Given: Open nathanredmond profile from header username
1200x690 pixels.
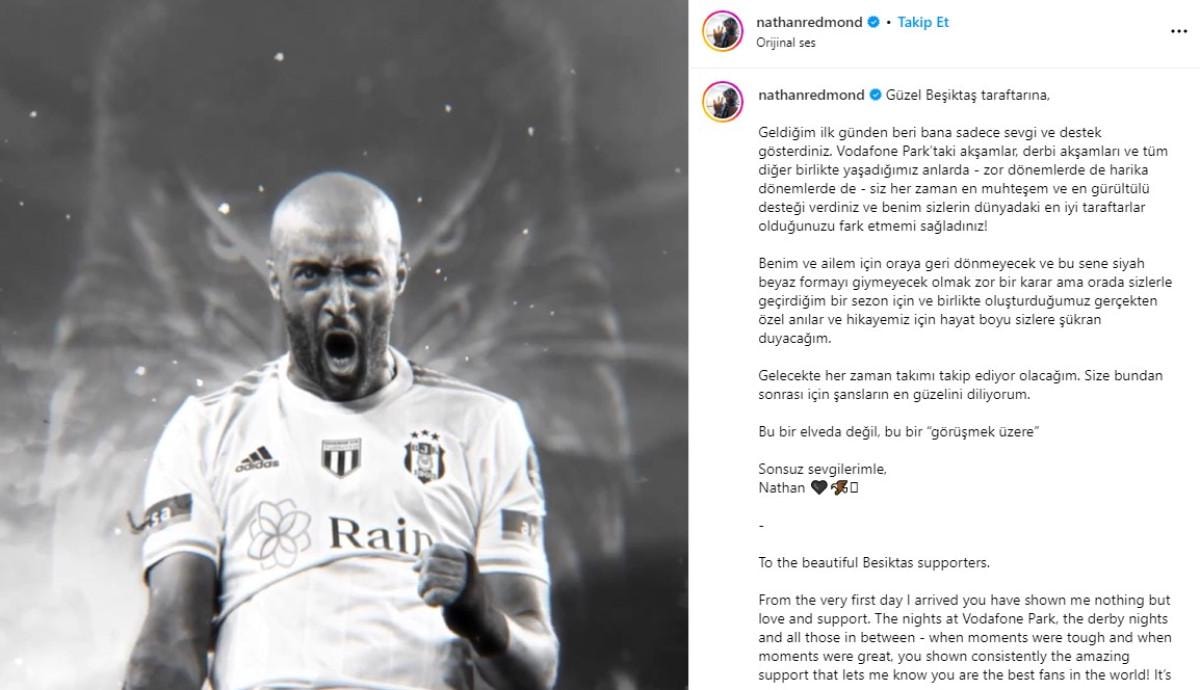Looking at the screenshot, I should click(x=810, y=22).
